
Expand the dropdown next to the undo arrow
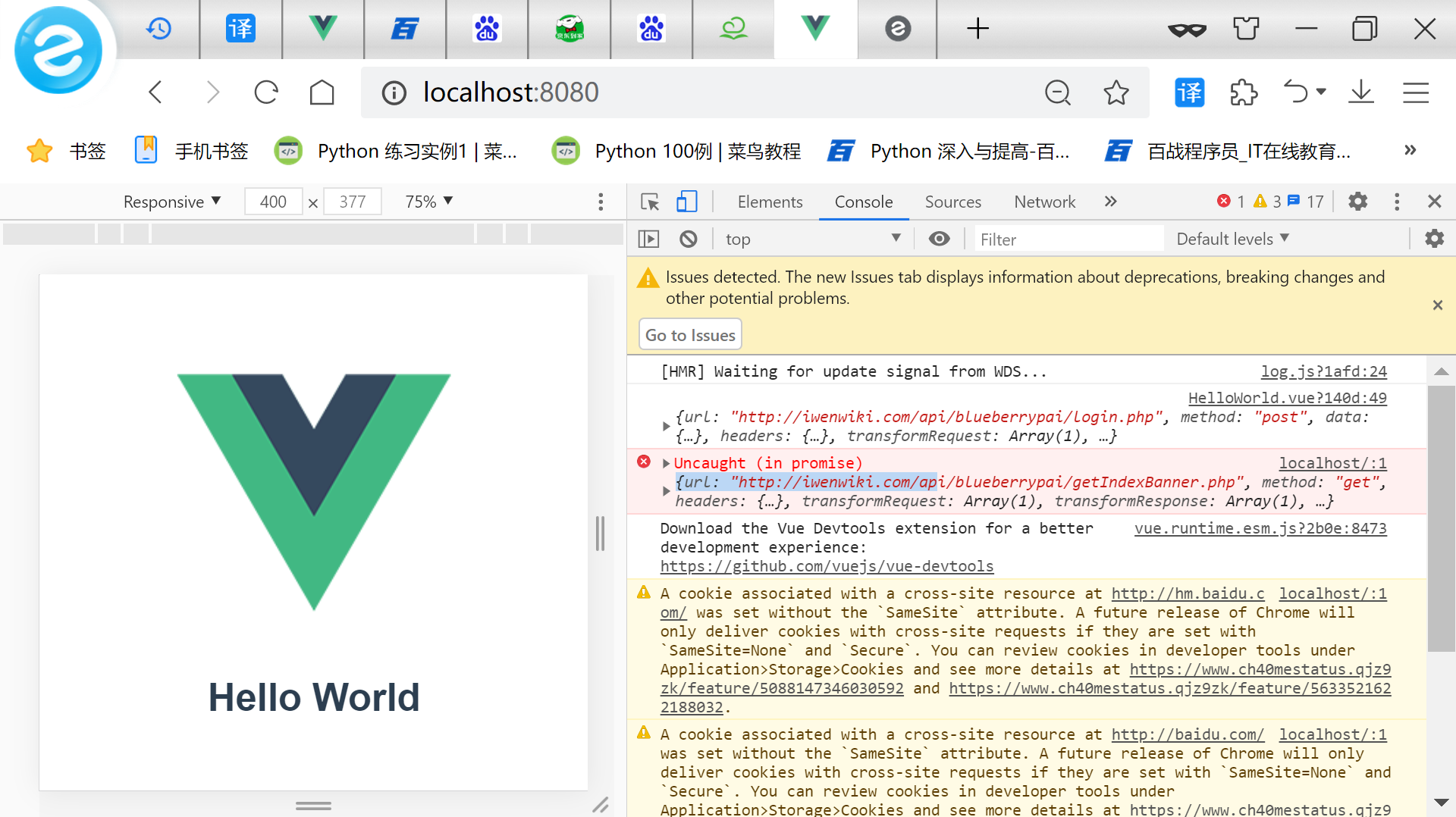pyautogui.click(x=1321, y=92)
